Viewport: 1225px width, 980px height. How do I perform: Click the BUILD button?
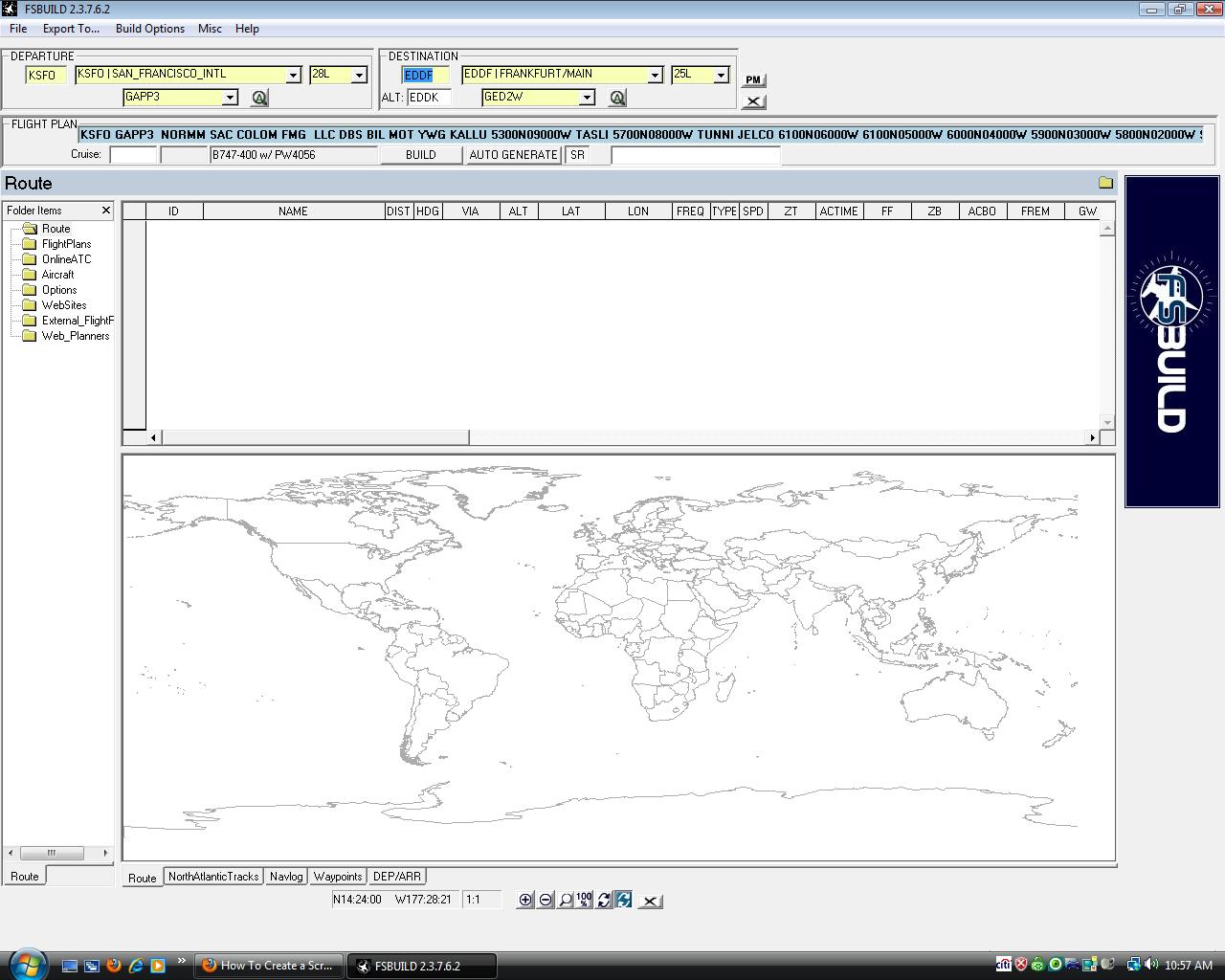point(420,155)
